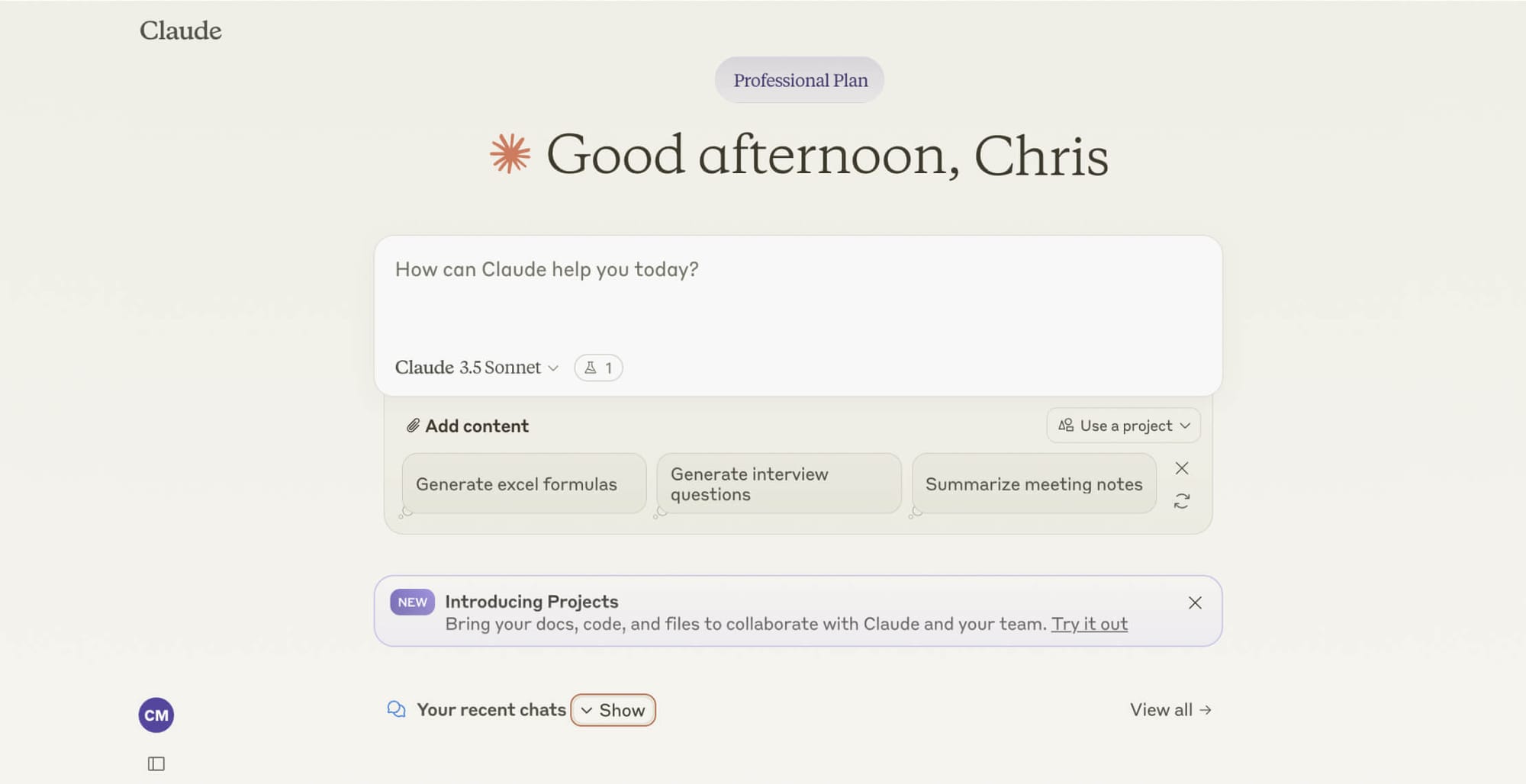
Task: Click the paperclip attachment icon
Action: point(413,426)
